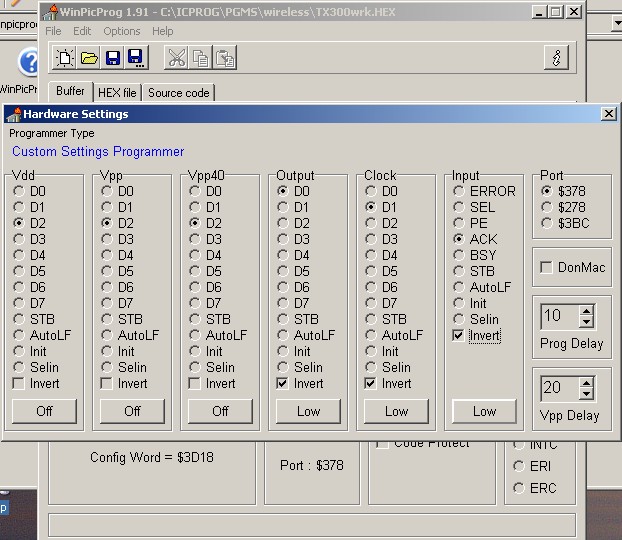
Task: Click the Vdd Off button
Action: click(x=44, y=411)
